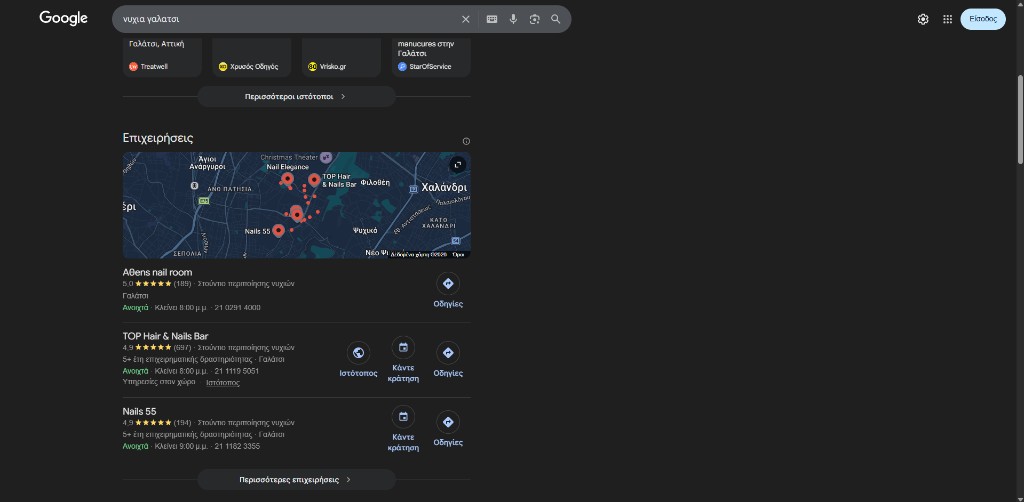This screenshot has height=502, width=1024.
Task: Click the Google logo
Action: coord(63,19)
